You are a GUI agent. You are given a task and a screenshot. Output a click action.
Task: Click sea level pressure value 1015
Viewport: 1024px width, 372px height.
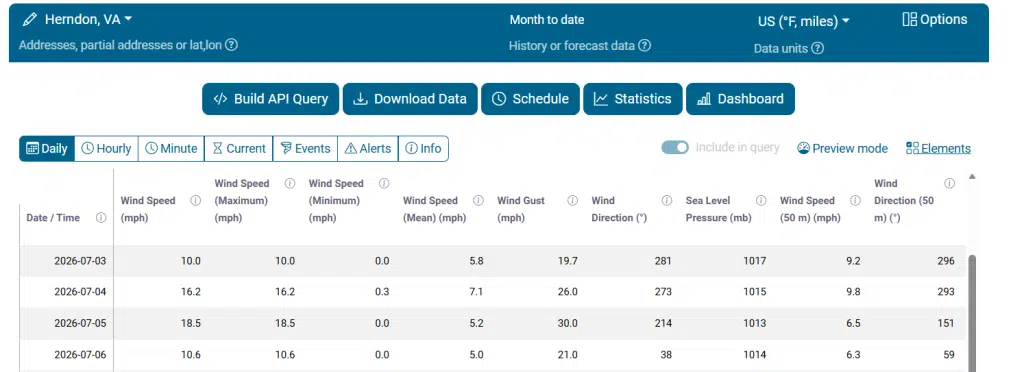tap(754, 292)
